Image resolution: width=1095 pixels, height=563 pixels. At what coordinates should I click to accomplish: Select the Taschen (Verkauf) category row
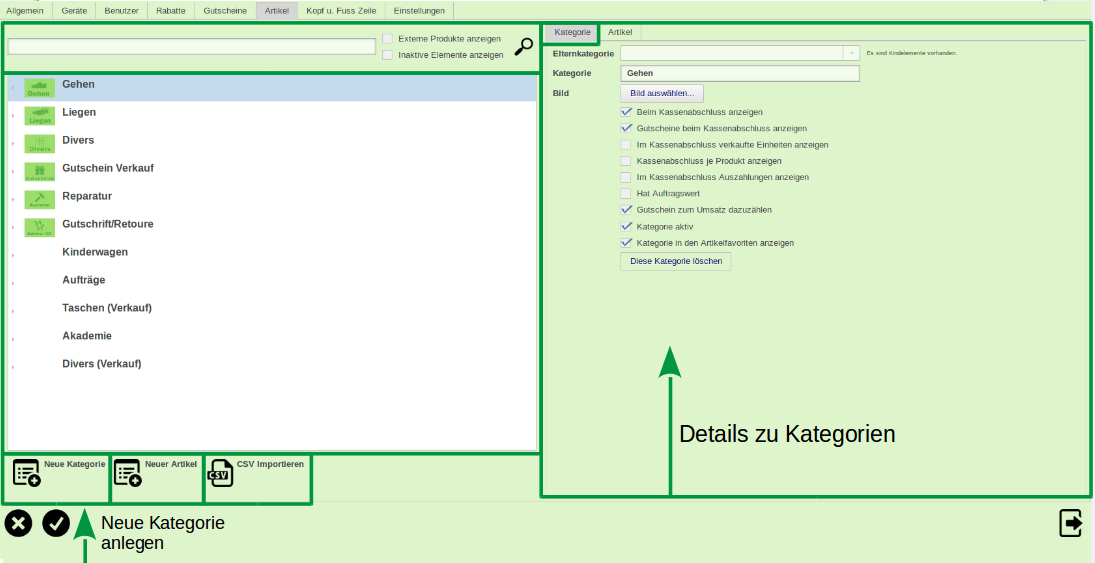[107, 308]
